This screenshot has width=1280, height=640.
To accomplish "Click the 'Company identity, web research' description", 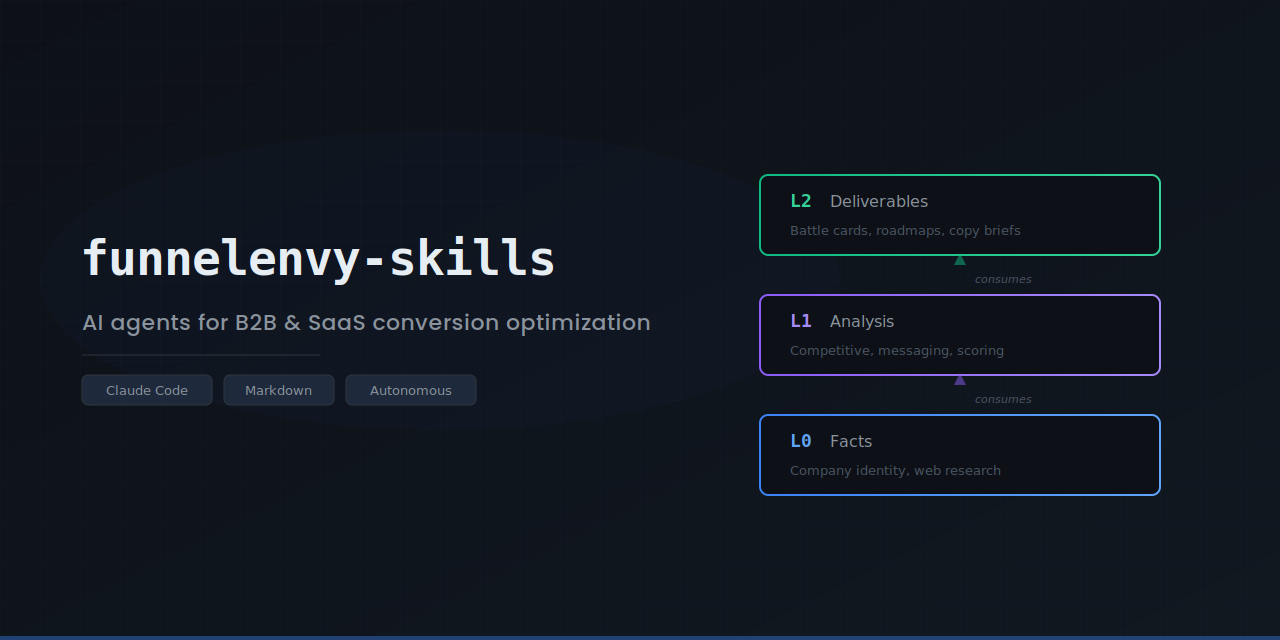I will click(895, 471).
